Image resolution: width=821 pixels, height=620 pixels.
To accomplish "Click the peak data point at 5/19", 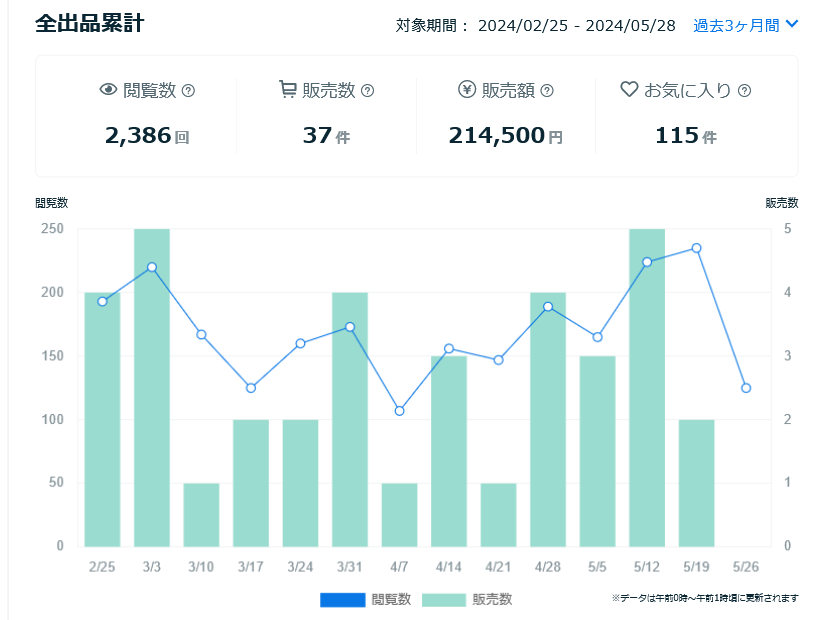I will (696, 248).
